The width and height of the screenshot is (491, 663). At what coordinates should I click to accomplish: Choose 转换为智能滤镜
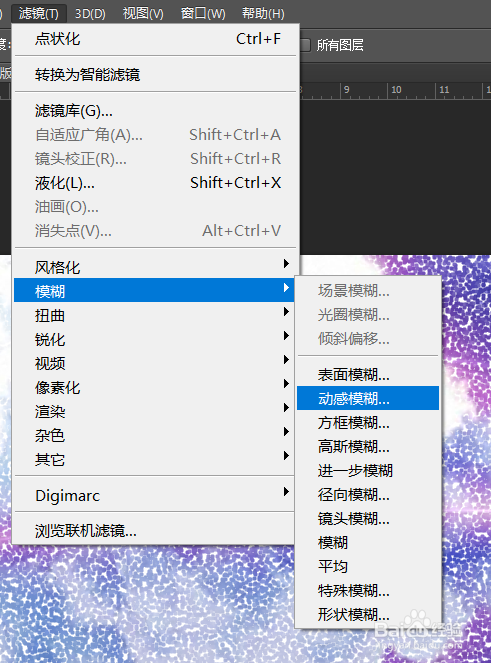(155, 75)
